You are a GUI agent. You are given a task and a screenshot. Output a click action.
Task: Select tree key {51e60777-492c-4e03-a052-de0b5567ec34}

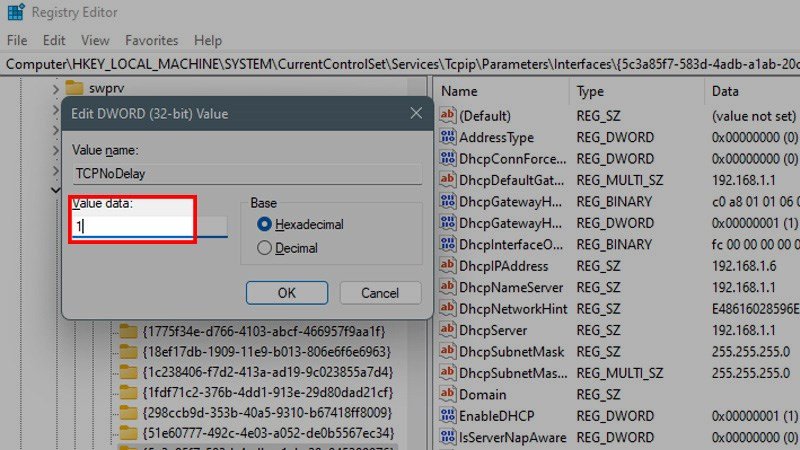(268, 433)
